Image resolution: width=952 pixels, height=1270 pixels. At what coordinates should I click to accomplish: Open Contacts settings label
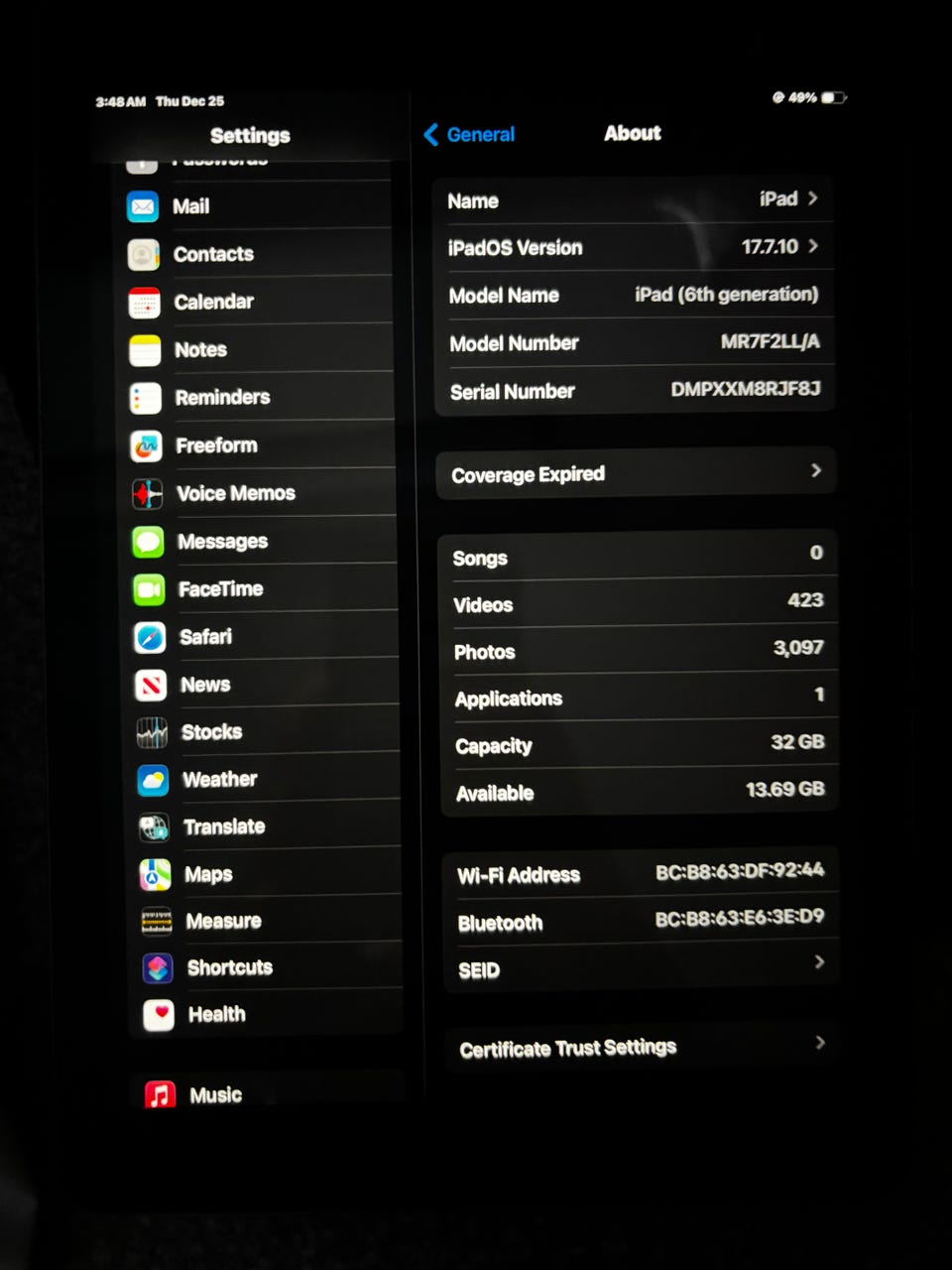213,254
